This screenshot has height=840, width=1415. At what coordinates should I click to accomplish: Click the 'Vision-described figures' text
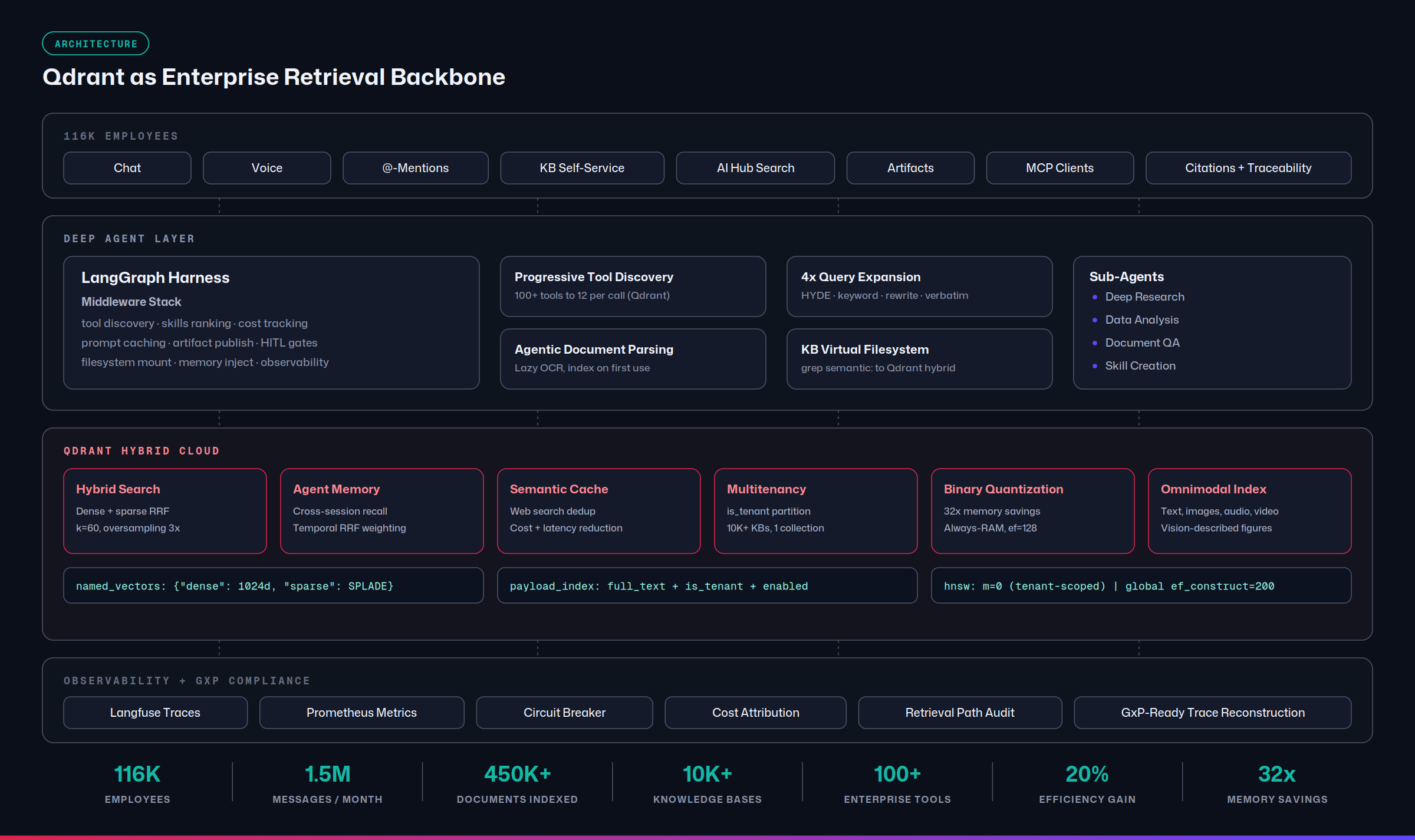(x=1216, y=528)
